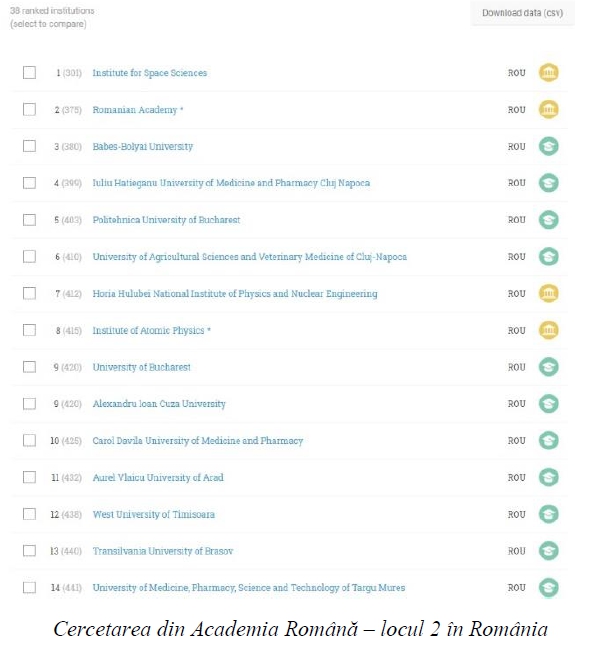Screen dimensions: 589x645
Task: Tick the Transilvania University of Brasov checkbox
Action: coord(29,551)
